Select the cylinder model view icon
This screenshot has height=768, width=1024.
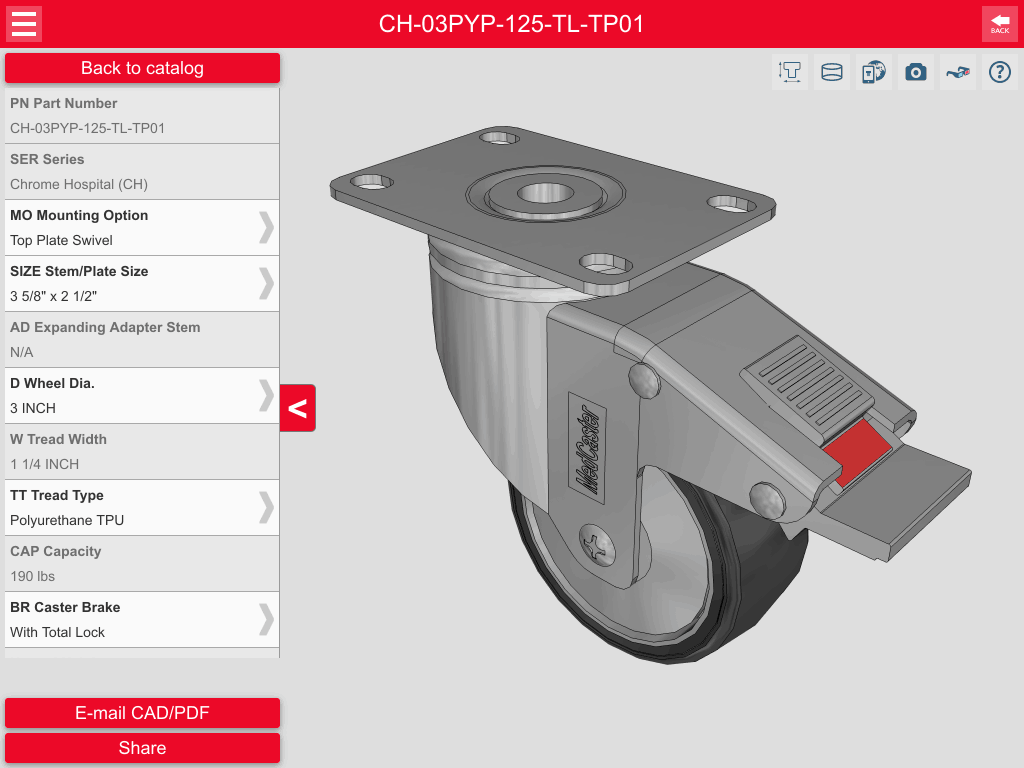click(831, 71)
